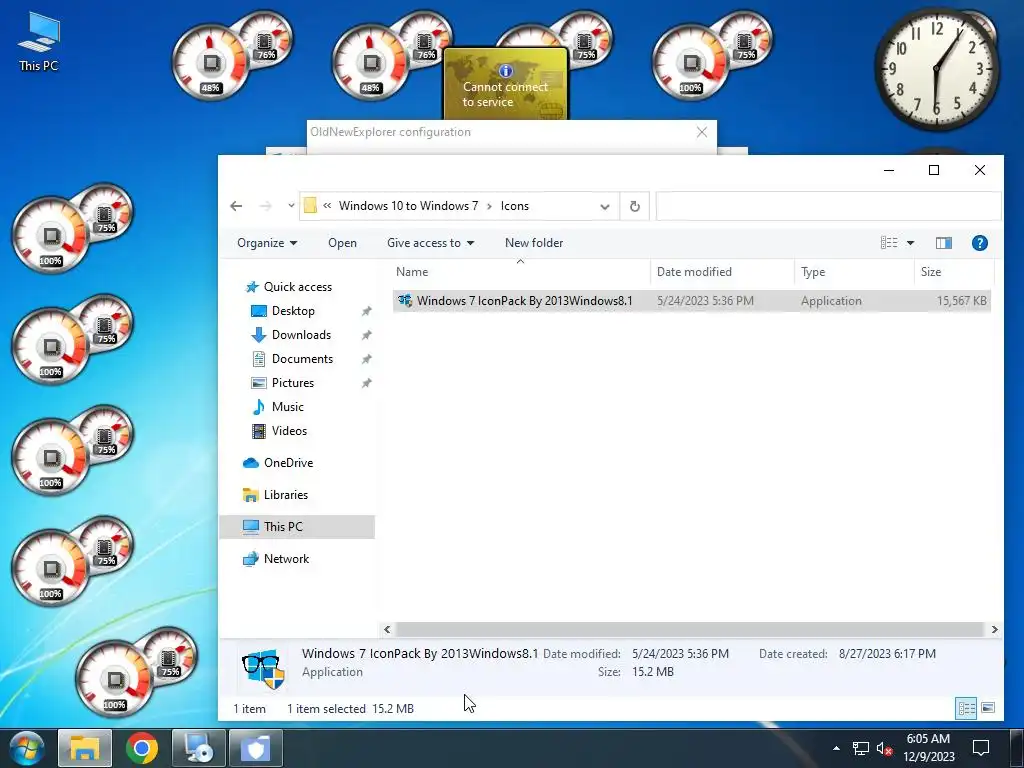Image resolution: width=1024 pixels, height=768 pixels.
Task: Click the pin next to Pictures
Action: point(366,383)
